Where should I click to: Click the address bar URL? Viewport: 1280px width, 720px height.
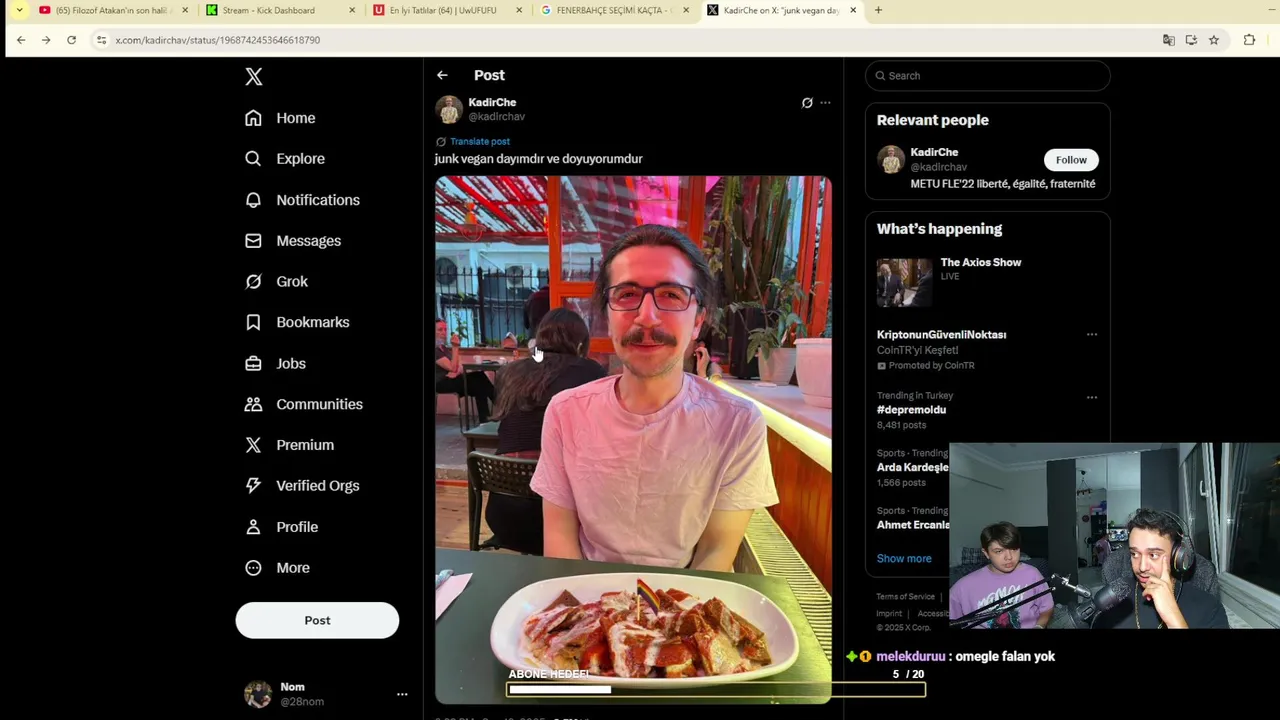pyautogui.click(x=217, y=40)
